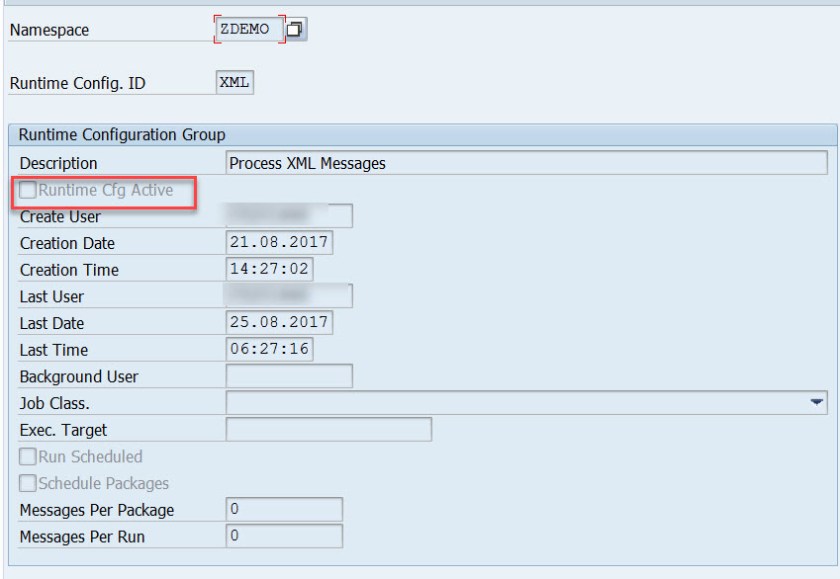
Task: Click the Messages Per Run label
Action: click(82, 537)
